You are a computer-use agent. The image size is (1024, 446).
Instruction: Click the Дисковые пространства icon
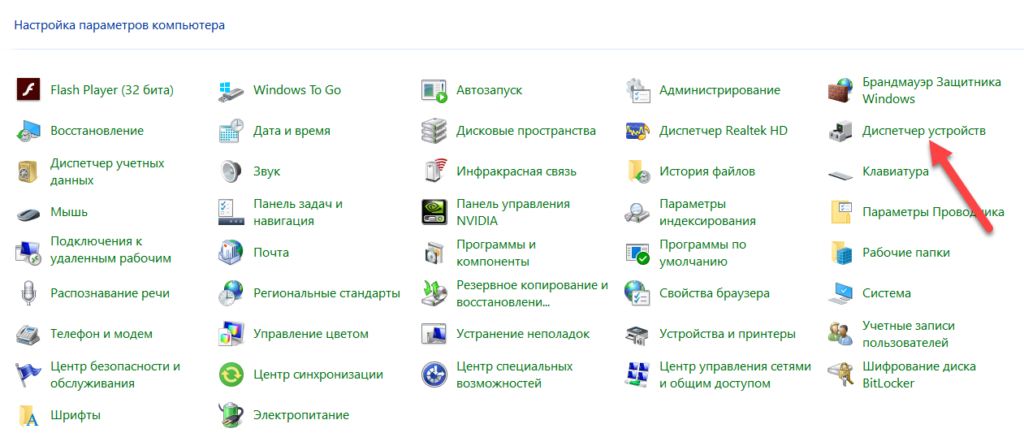(433, 131)
